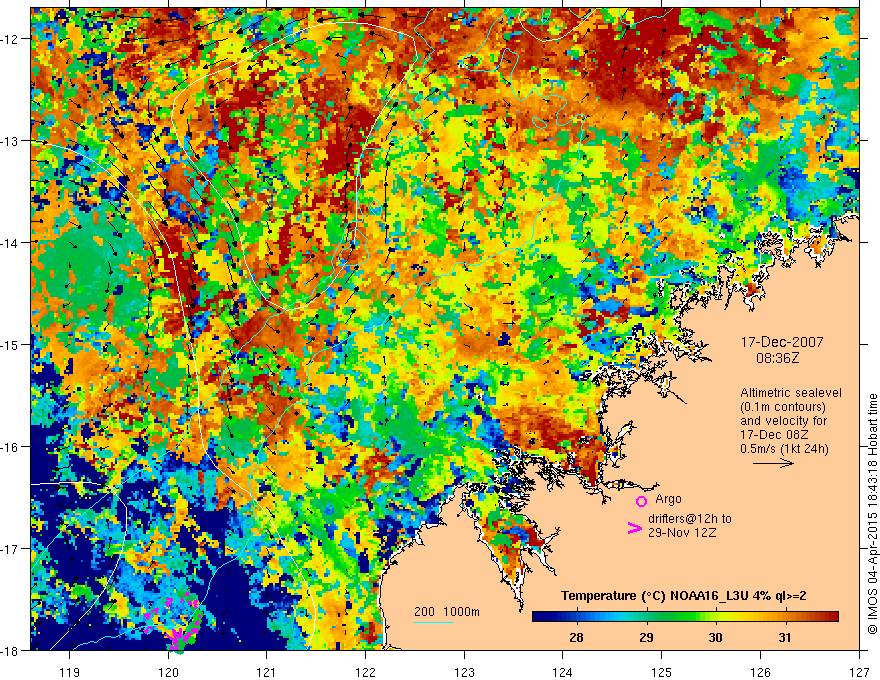Screen dimensions: 880x680
Task: Click the latitude axis label -14
Action: click(x=11, y=243)
